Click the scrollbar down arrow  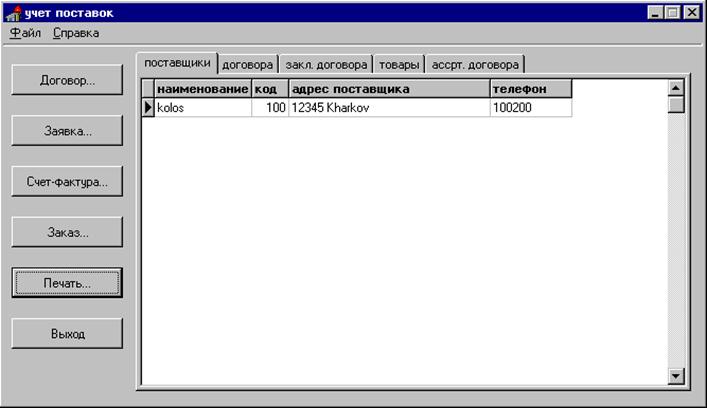click(676, 375)
